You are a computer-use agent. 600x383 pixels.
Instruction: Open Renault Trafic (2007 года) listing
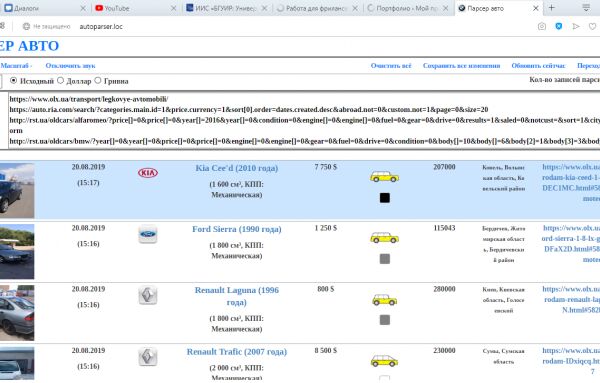[x=236, y=352]
